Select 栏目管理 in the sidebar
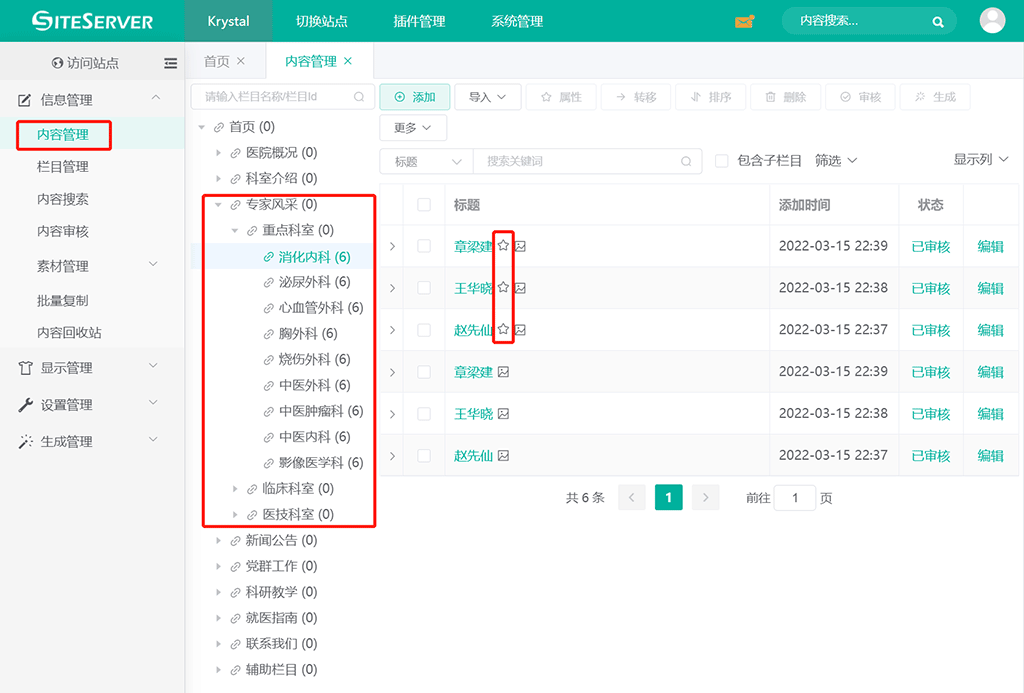Viewport: 1024px width, 693px height. click(x=63, y=167)
